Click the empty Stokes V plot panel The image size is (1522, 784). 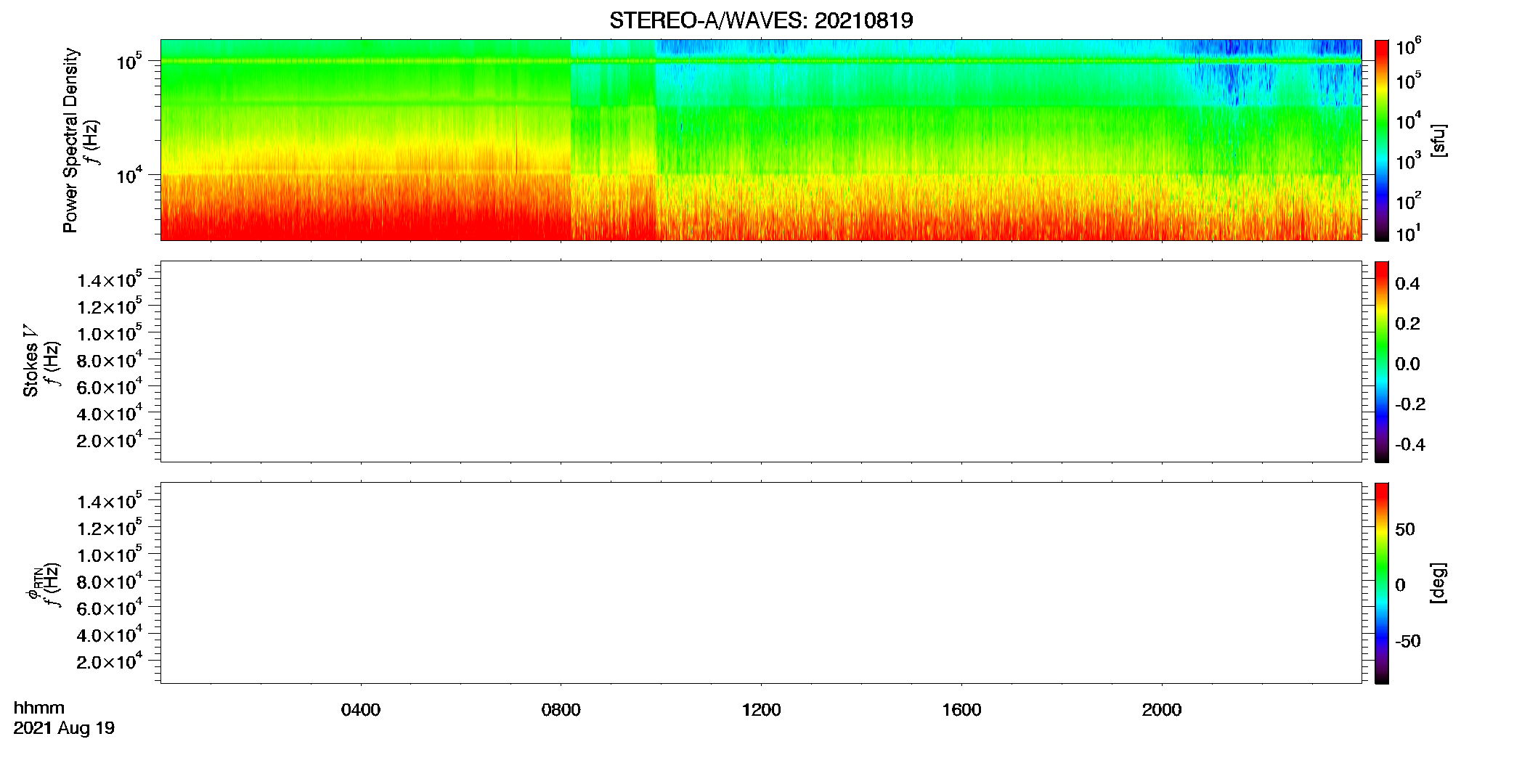[x=761, y=362]
